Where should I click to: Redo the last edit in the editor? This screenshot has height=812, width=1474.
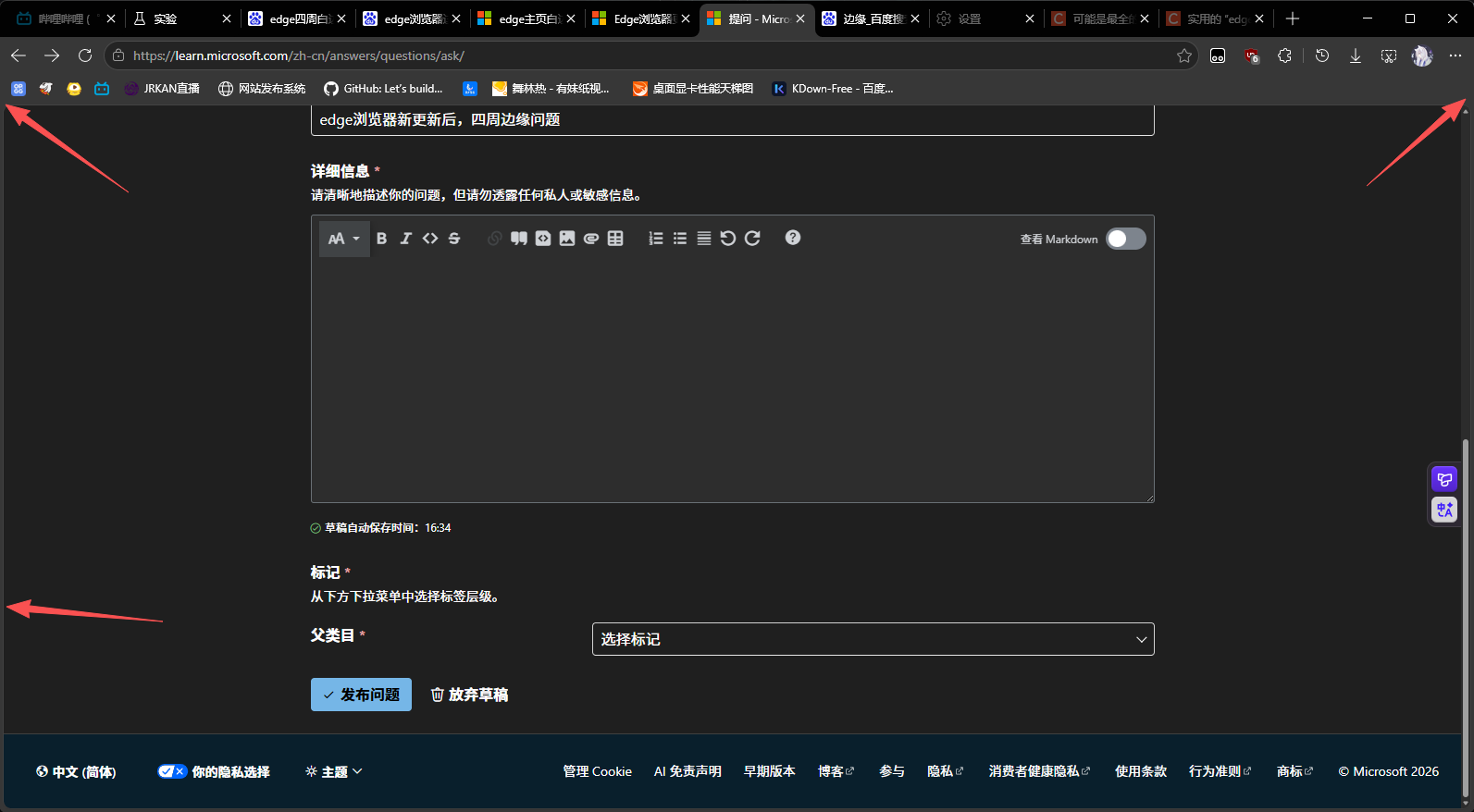click(752, 239)
